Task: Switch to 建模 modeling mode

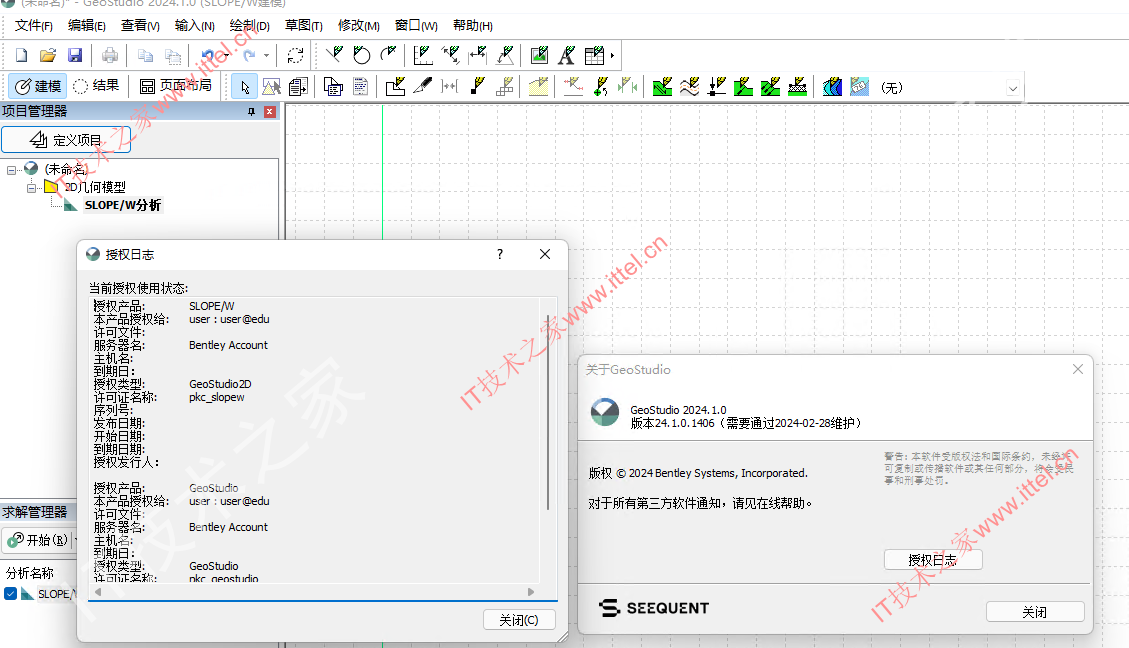Action: (x=38, y=86)
